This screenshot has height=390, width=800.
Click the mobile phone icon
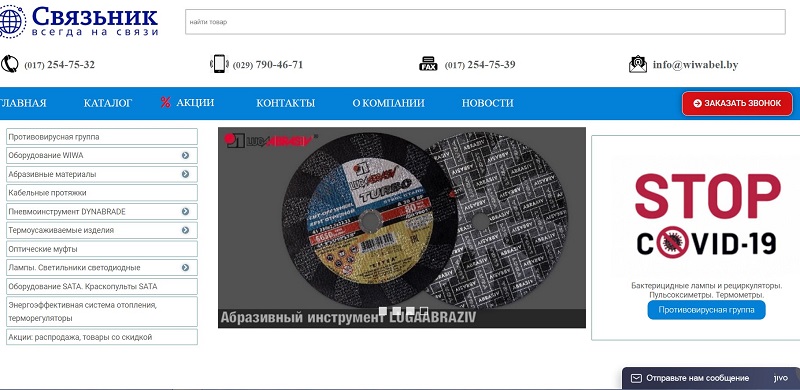tap(219, 64)
